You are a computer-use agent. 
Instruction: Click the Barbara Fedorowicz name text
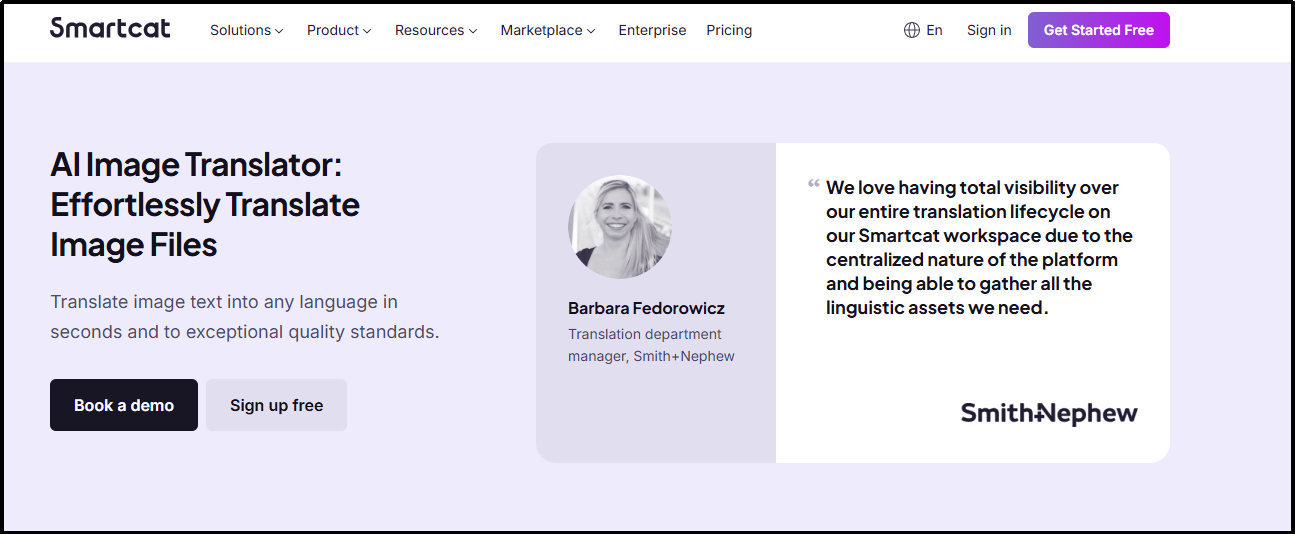(646, 308)
